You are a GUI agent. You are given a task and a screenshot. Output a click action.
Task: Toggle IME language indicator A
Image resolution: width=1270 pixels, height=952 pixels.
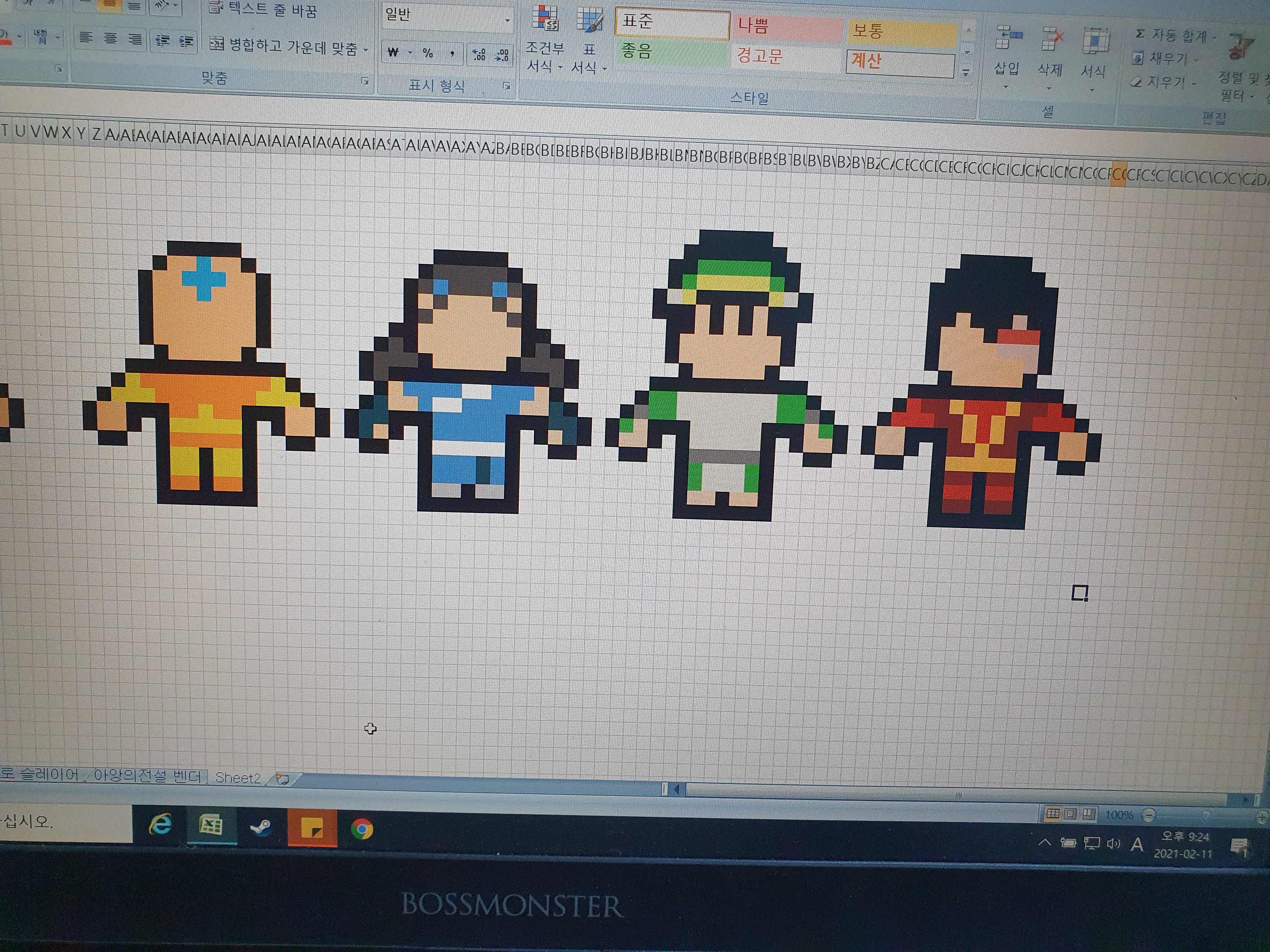(1137, 845)
